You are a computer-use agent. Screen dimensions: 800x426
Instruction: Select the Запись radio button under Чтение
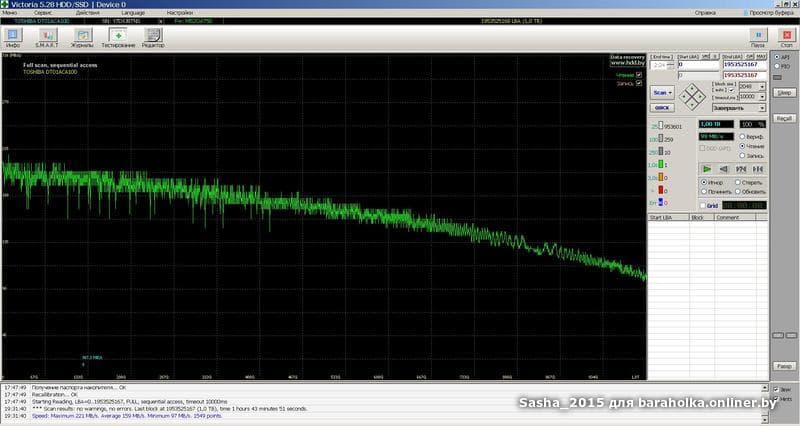click(742, 156)
